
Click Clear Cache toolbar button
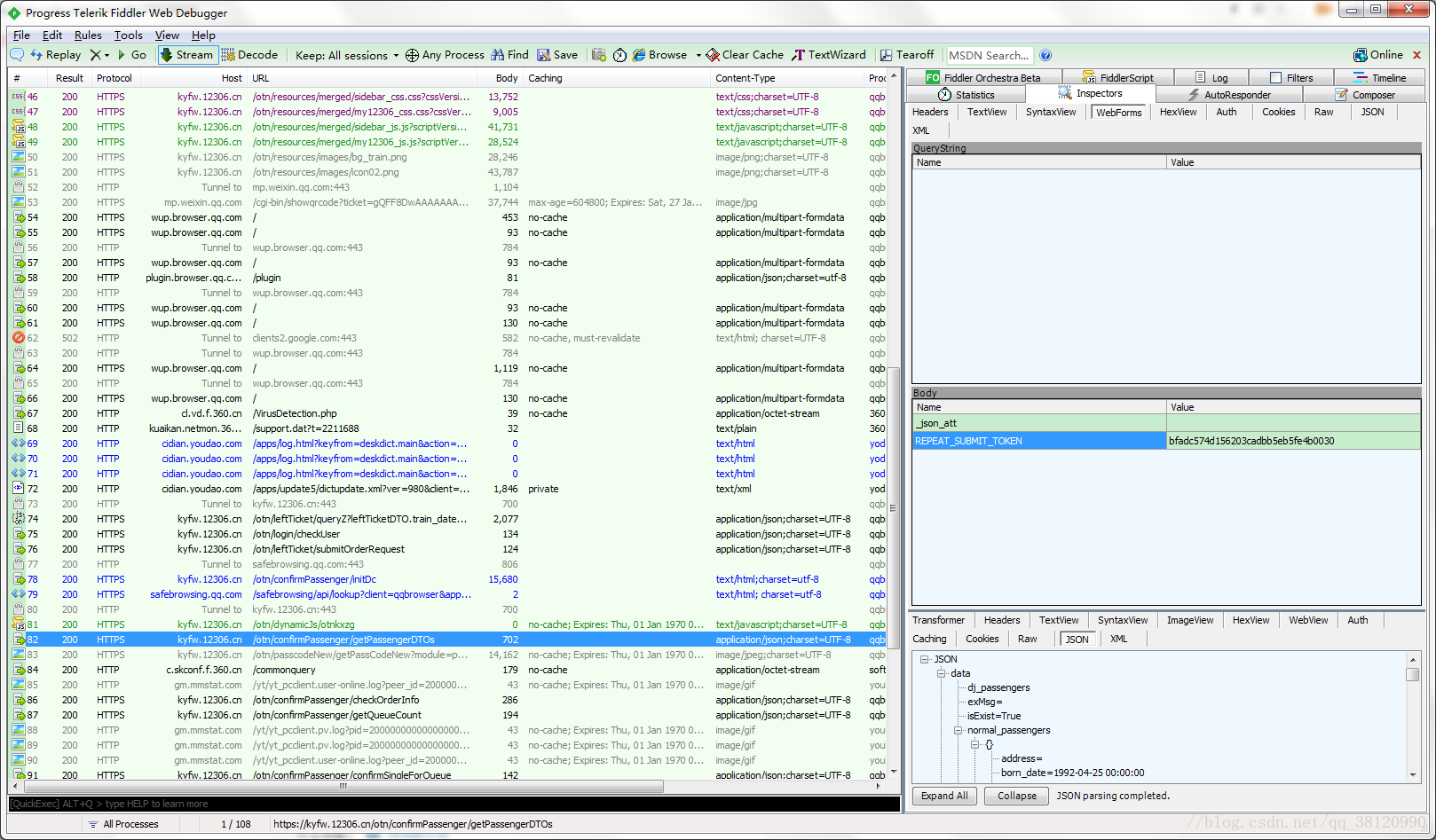[x=745, y=55]
